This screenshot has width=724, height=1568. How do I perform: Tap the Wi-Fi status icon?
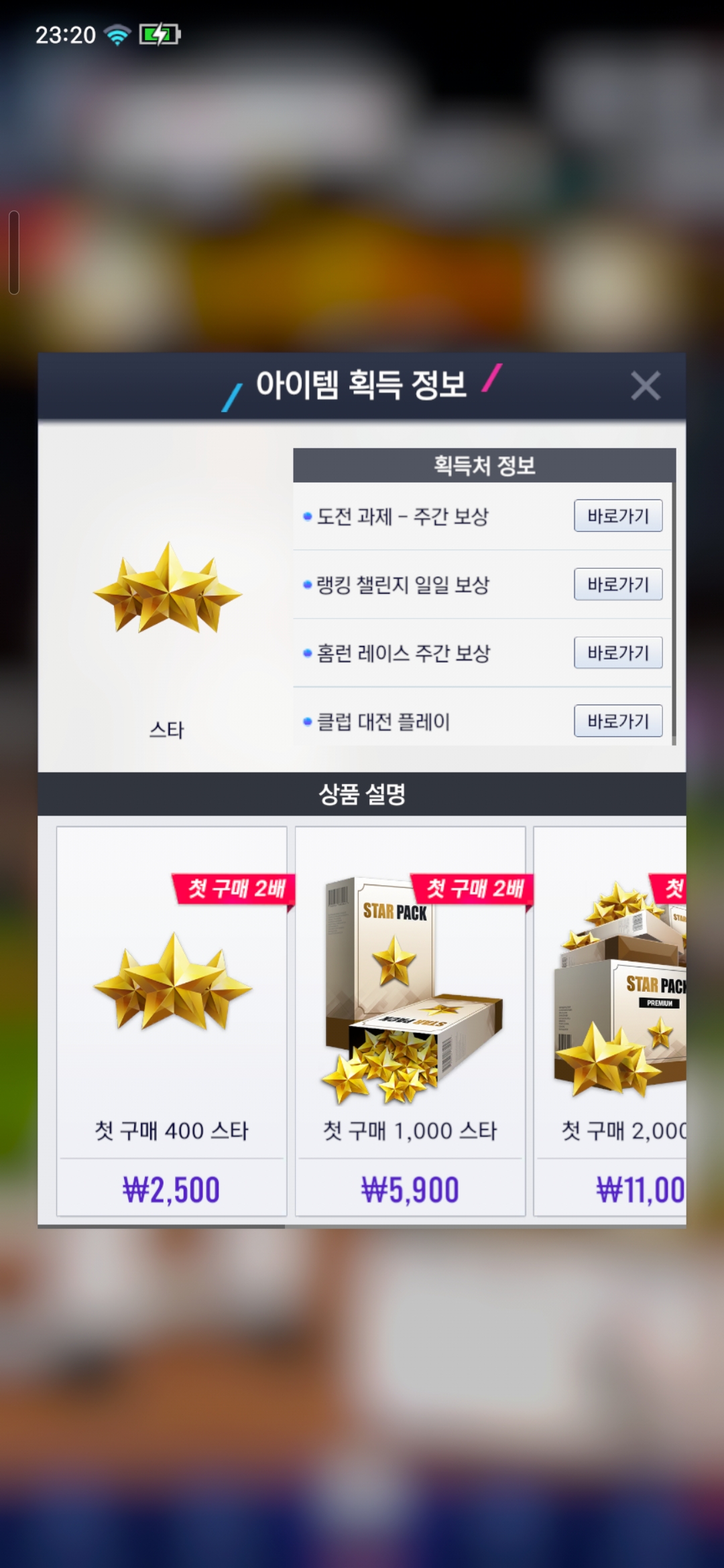coord(117,34)
